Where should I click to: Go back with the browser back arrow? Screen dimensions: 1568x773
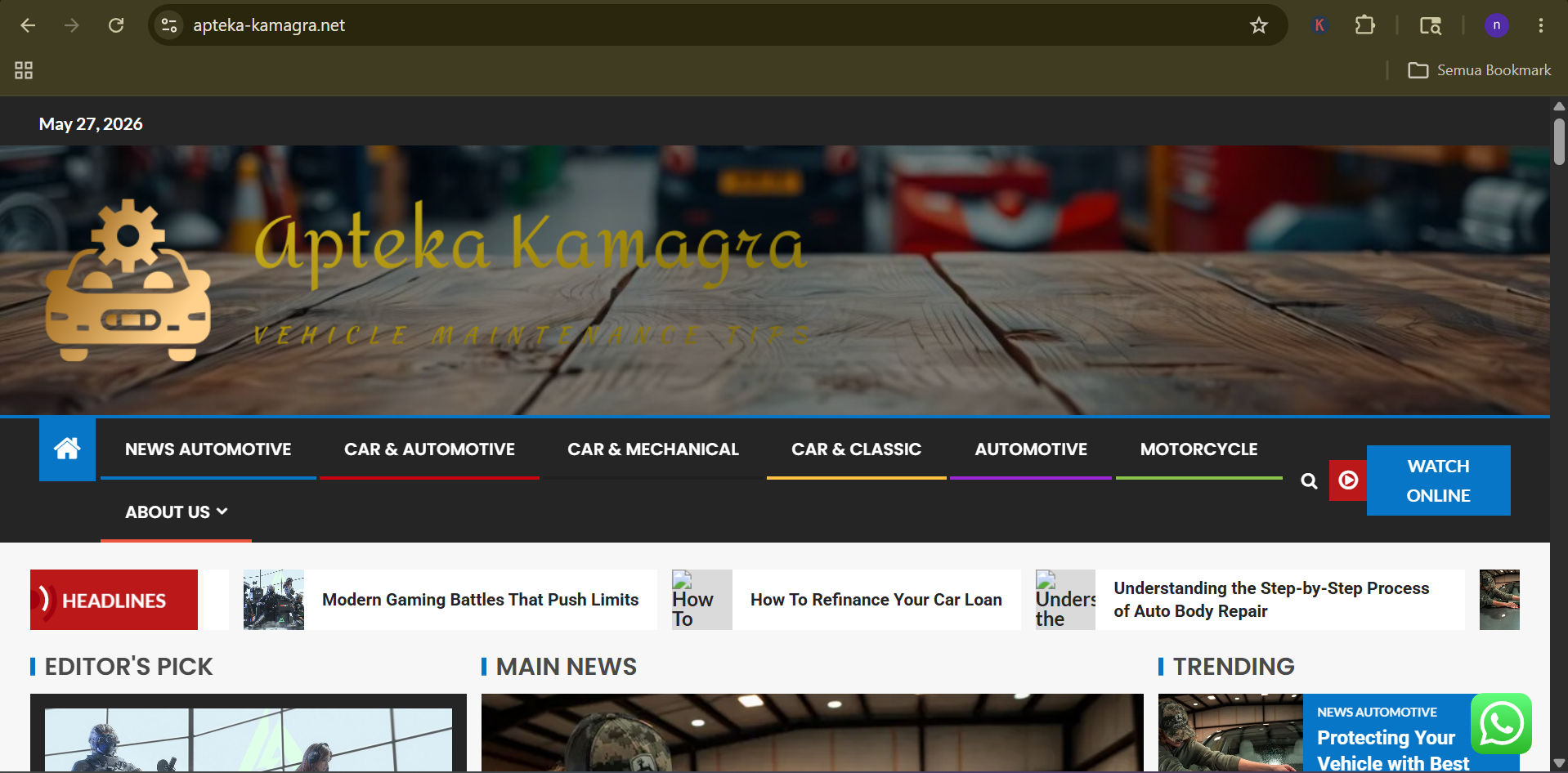coord(28,25)
